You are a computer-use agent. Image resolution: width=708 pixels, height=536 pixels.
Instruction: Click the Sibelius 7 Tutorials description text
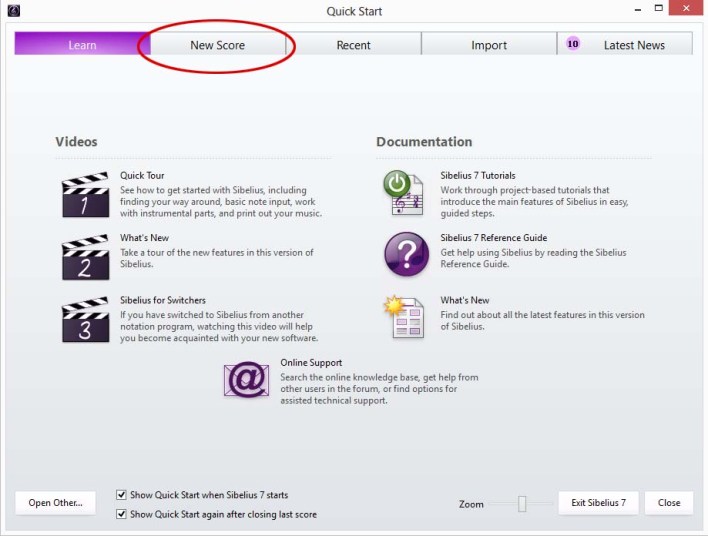[x=535, y=202]
